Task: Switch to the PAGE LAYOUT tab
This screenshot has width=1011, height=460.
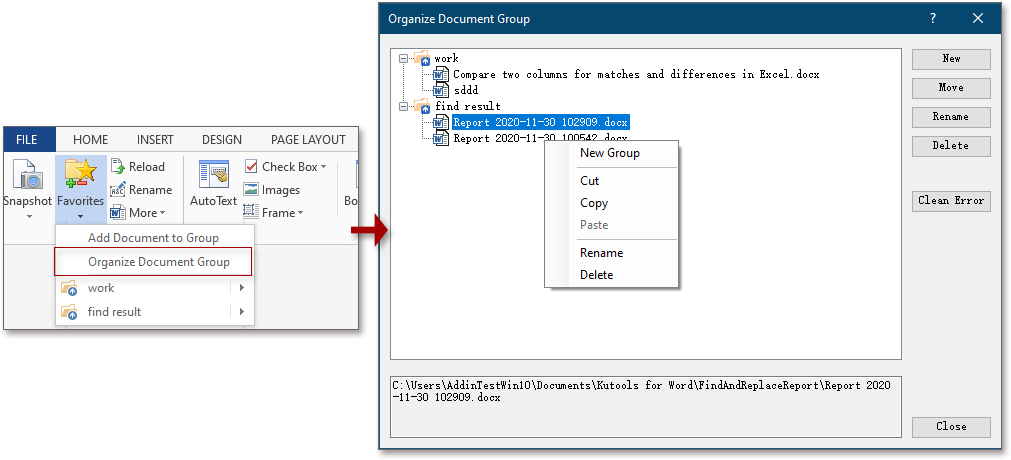Action: pyautogui.click(x=308, y=139)
